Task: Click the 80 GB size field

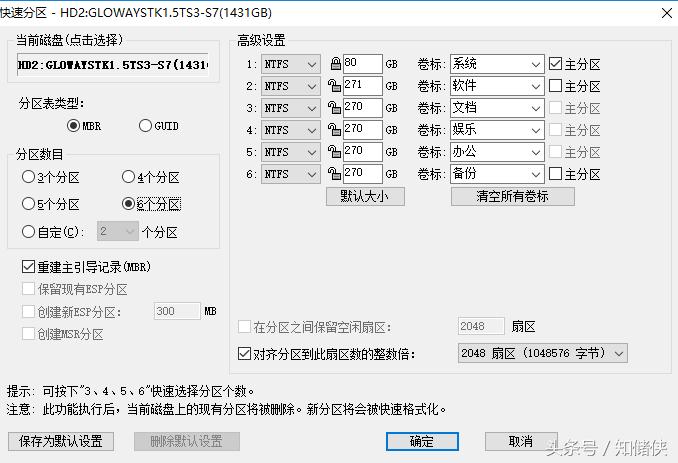Action: [363, 64]
